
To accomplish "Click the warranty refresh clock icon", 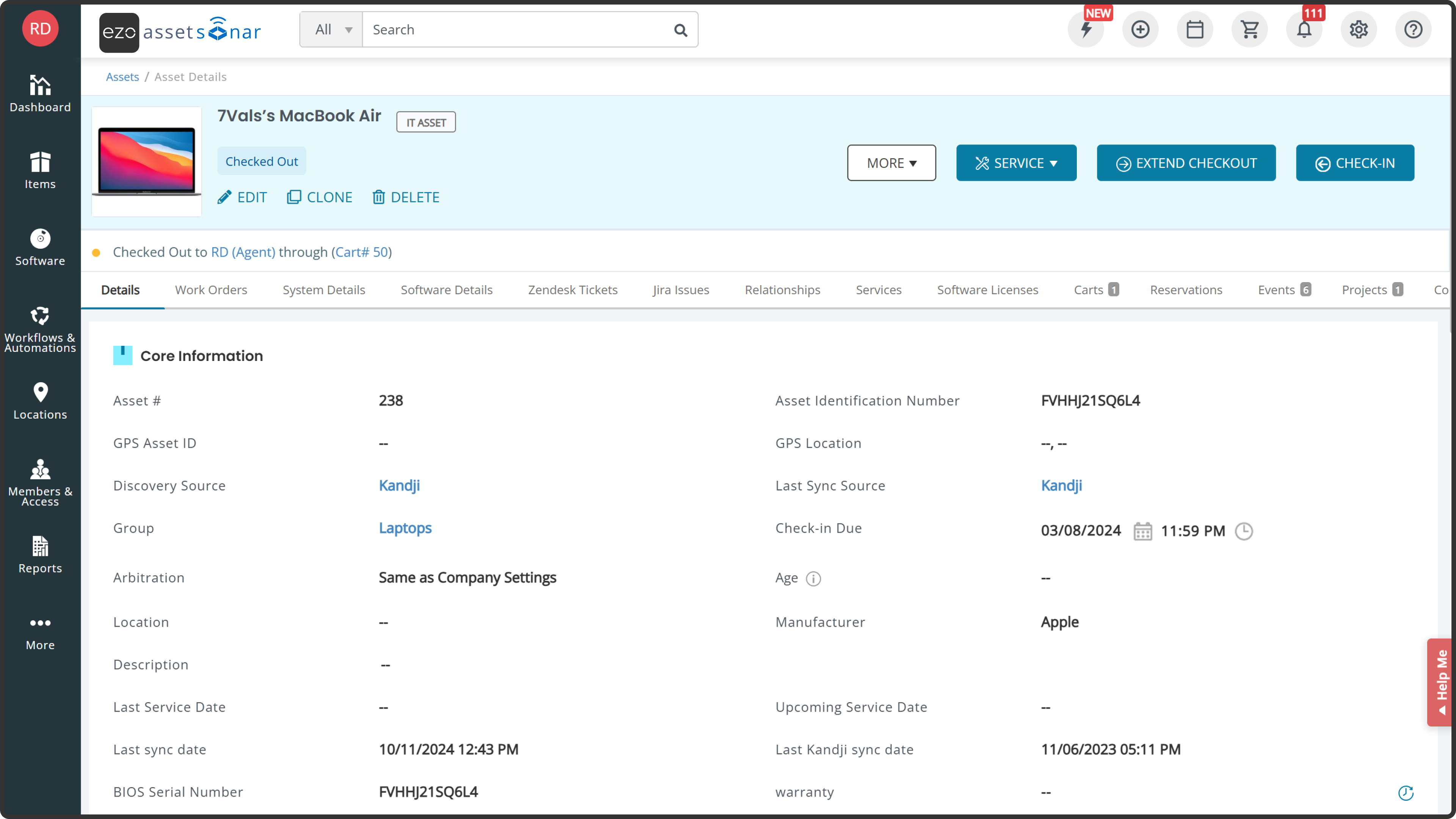I will [x=1406, y=793].
